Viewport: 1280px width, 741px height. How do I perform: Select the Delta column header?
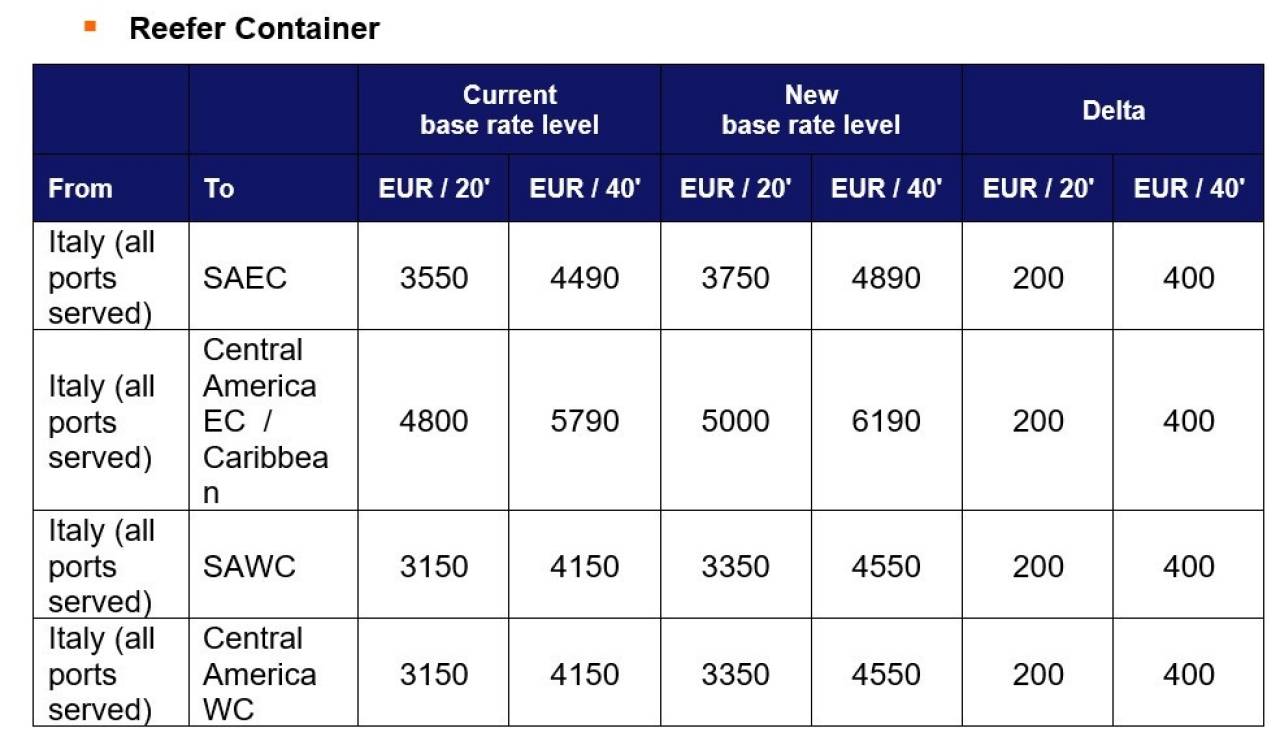click(1113, 110)
